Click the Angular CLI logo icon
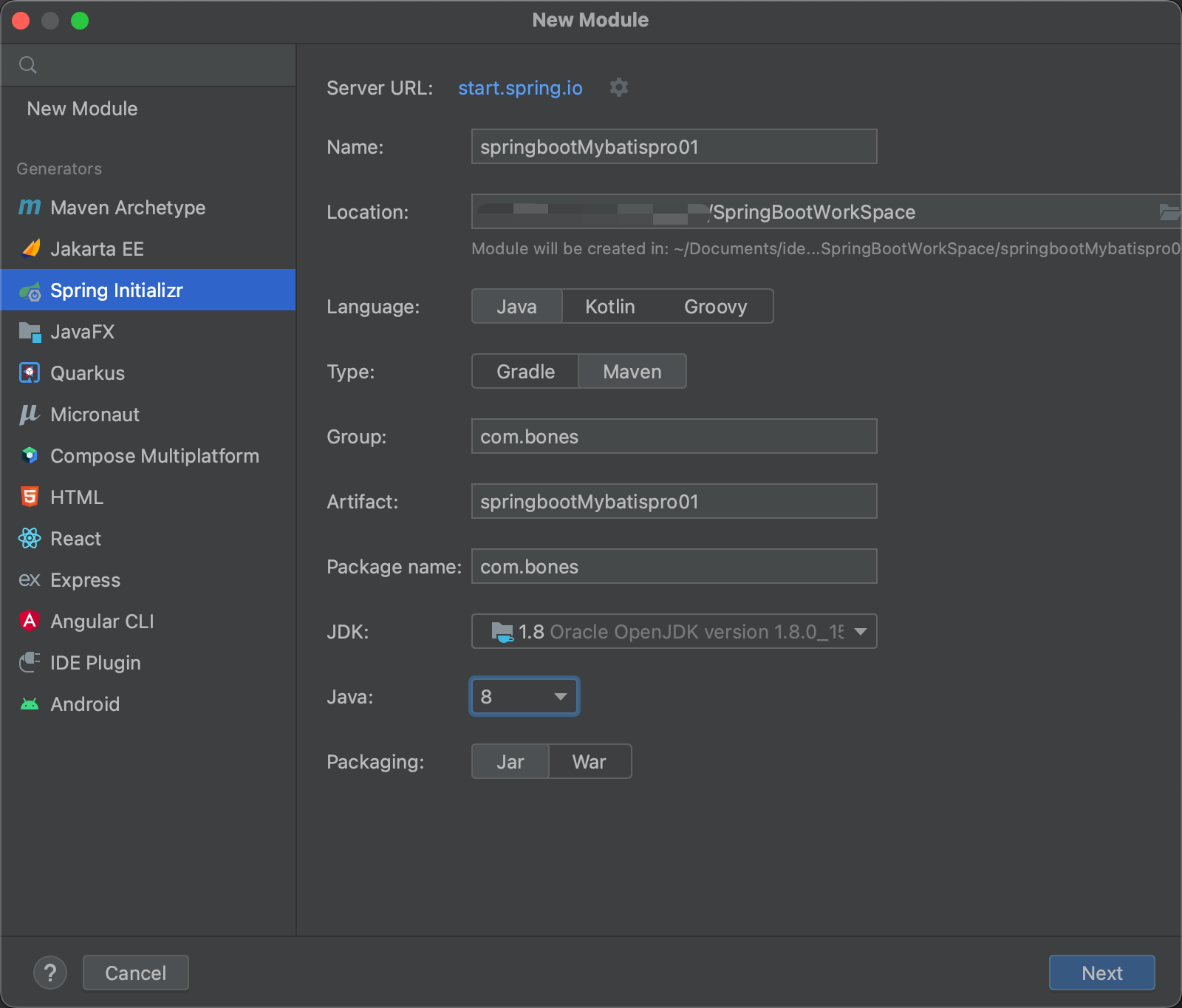The height and width of the screenshot is (1008, 1182). [30, 622]
